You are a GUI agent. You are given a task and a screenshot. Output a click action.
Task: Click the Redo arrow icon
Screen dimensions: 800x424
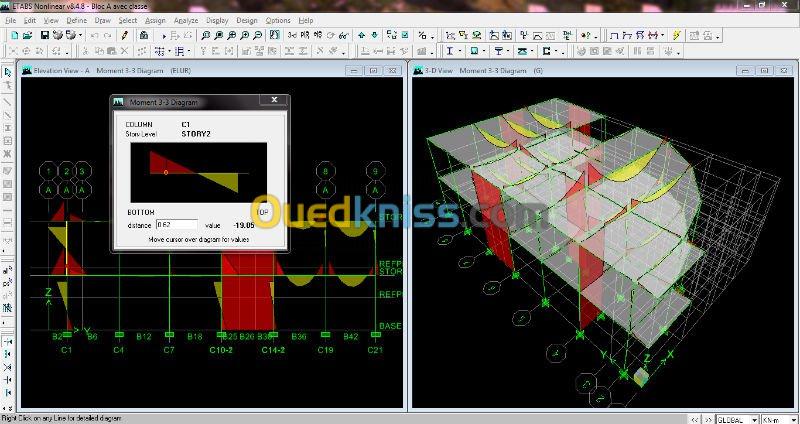coord(107,35)
